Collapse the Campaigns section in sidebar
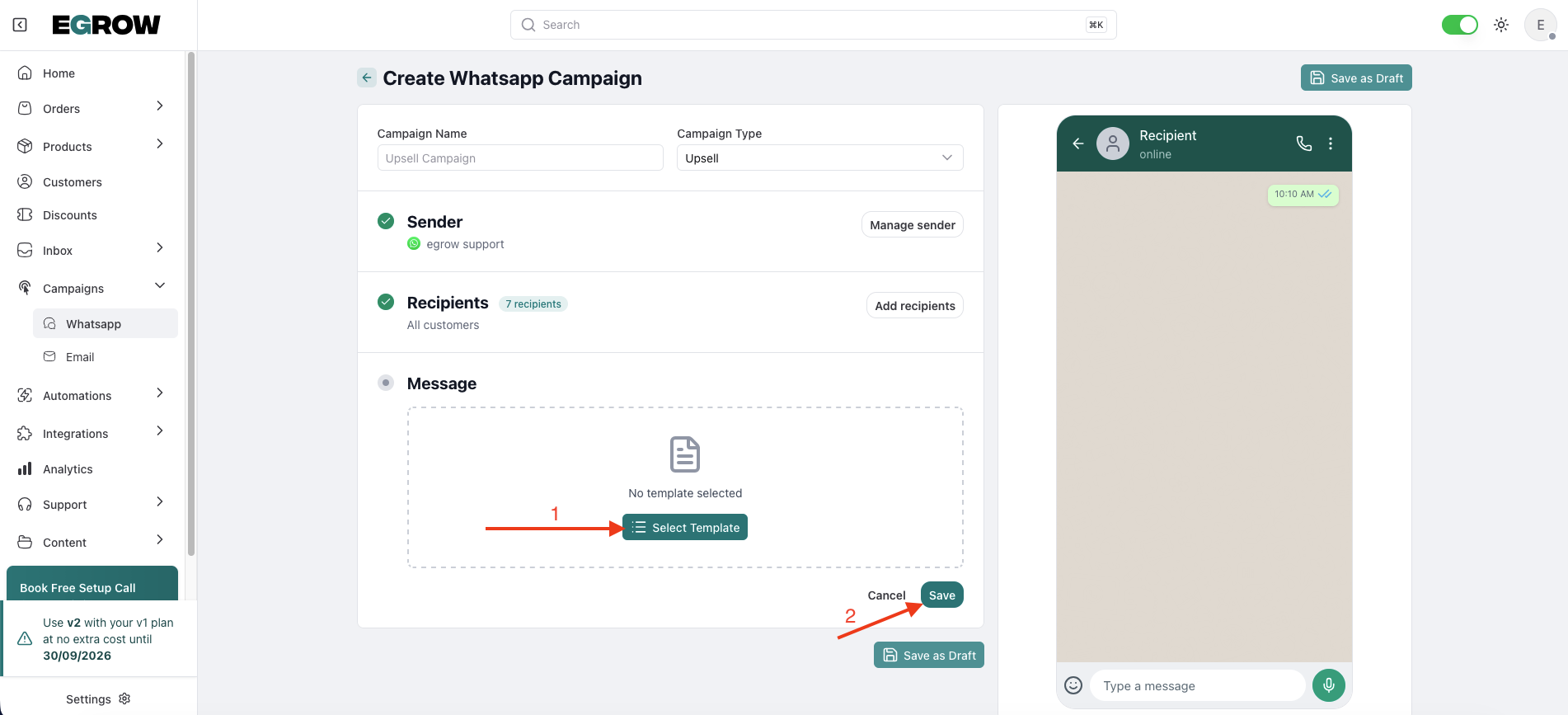Image resolution: width=1568 pixels, height=715 pixels. tap(160, 286)
